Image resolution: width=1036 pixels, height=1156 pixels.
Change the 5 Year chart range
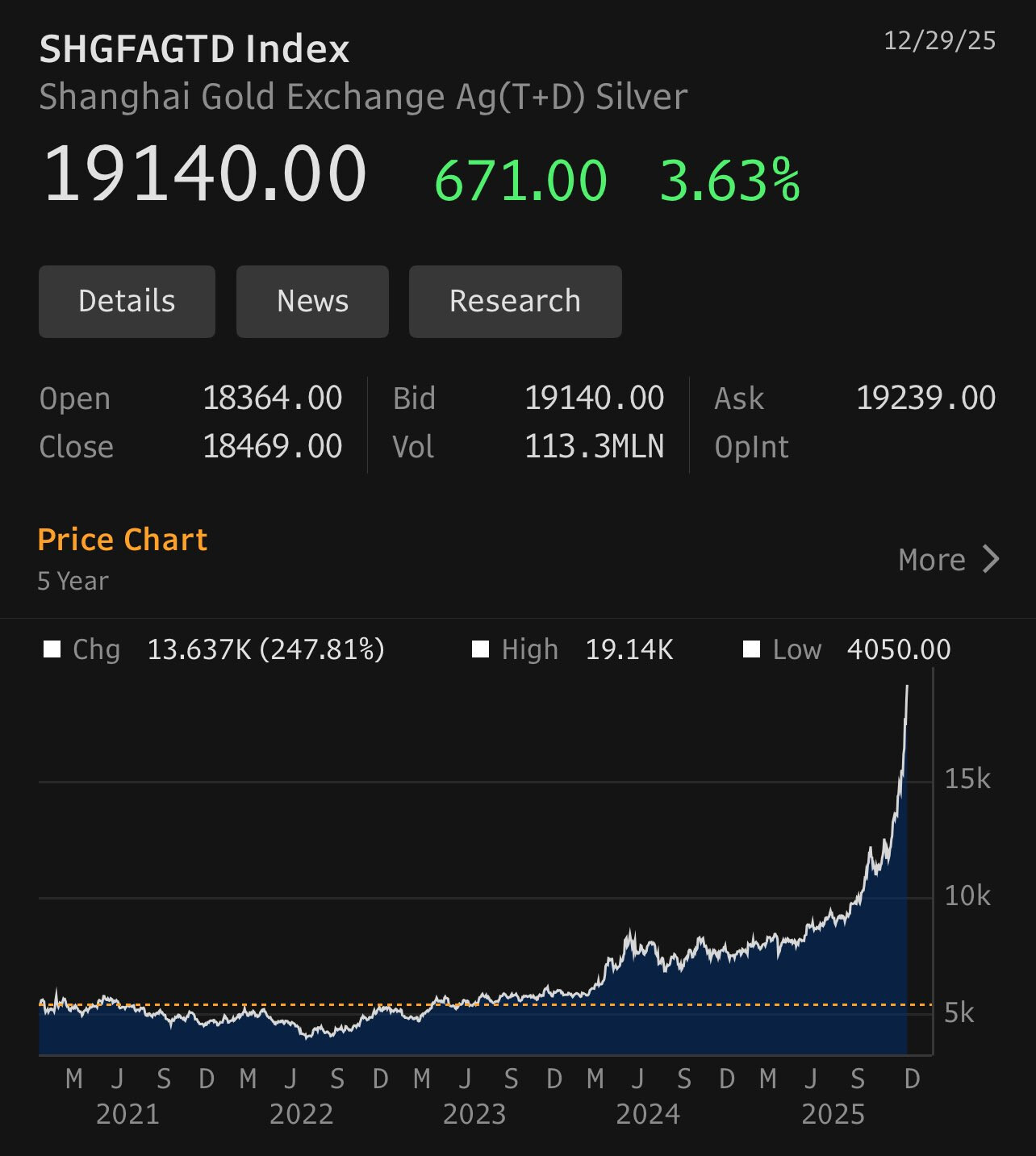(x=73, y=581)
